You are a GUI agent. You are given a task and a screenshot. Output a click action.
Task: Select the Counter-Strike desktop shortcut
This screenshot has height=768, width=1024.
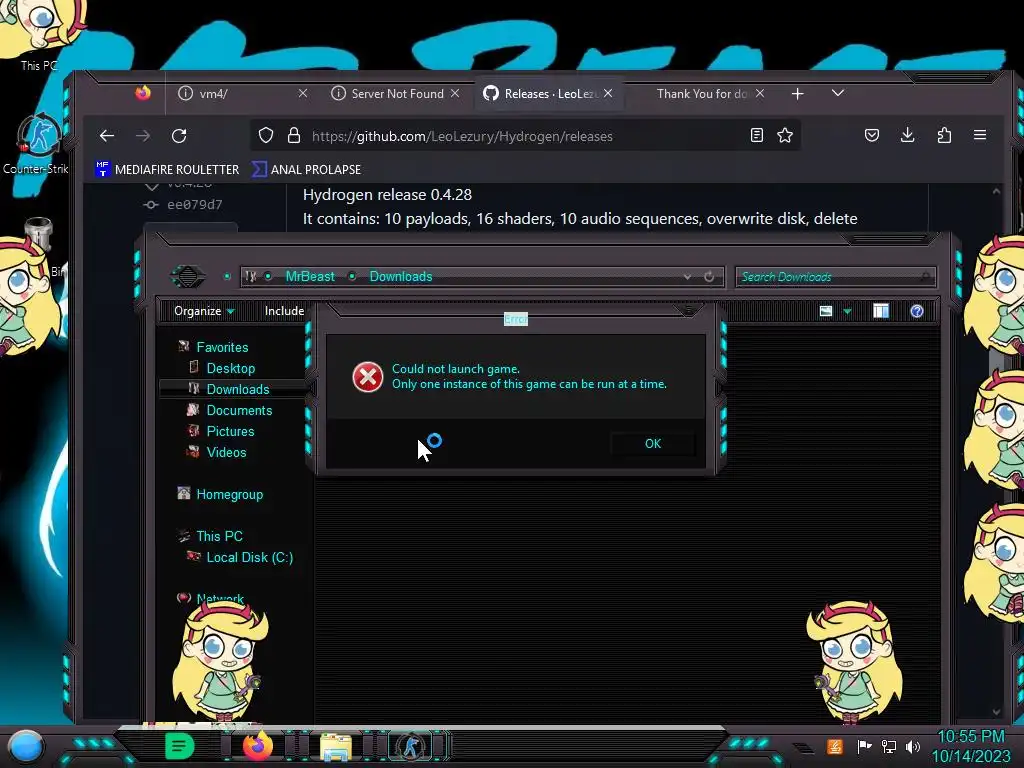coord(37,145)
